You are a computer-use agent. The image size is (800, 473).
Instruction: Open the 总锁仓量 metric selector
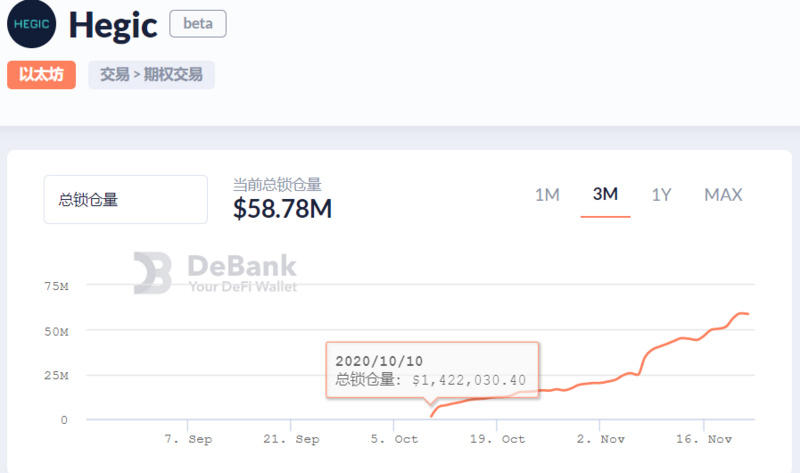point(125,200)
